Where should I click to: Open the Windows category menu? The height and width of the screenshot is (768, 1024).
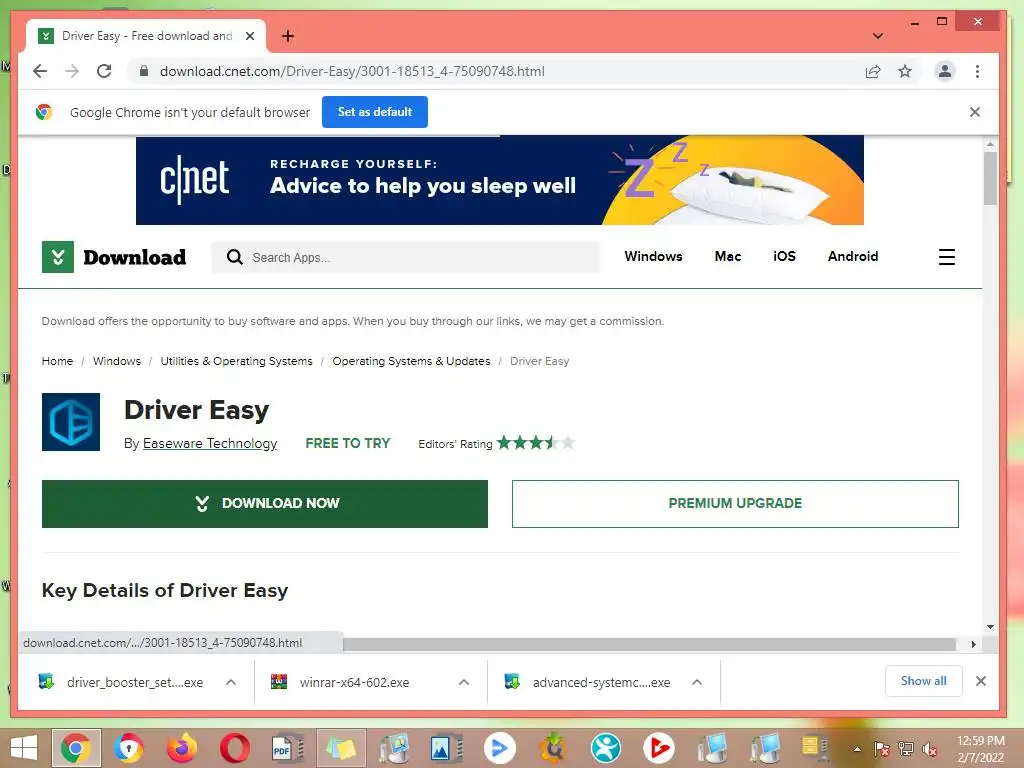[x=653, y=257]
